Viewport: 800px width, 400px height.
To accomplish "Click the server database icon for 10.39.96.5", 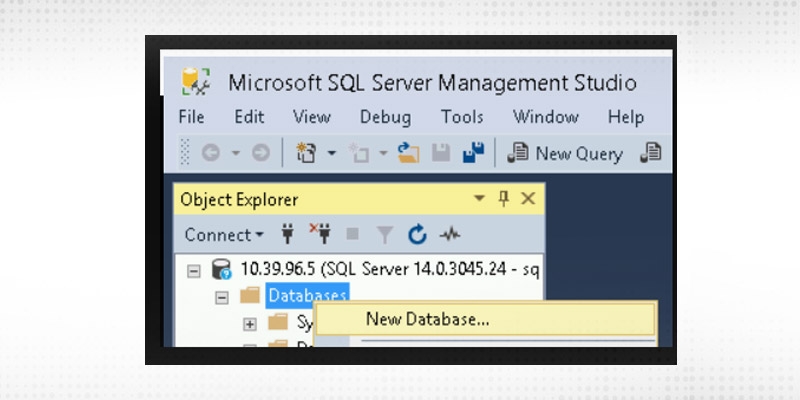I will click(x=221, y=269).
